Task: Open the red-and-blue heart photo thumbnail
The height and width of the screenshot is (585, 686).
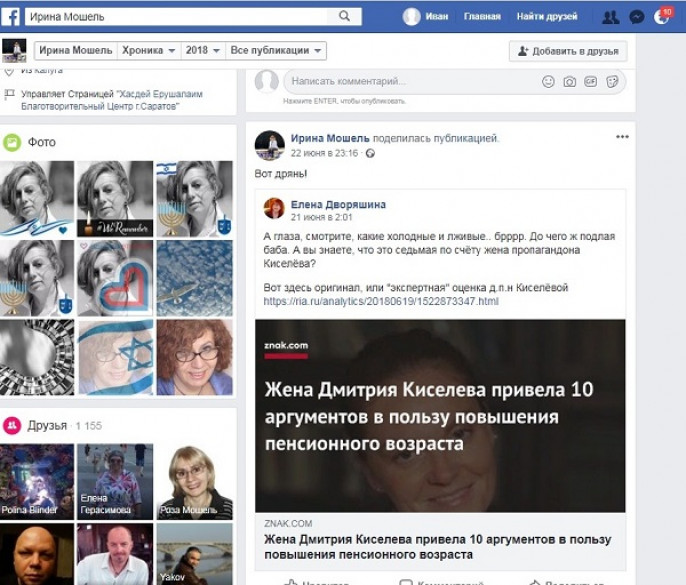Action: coord(116,278)
